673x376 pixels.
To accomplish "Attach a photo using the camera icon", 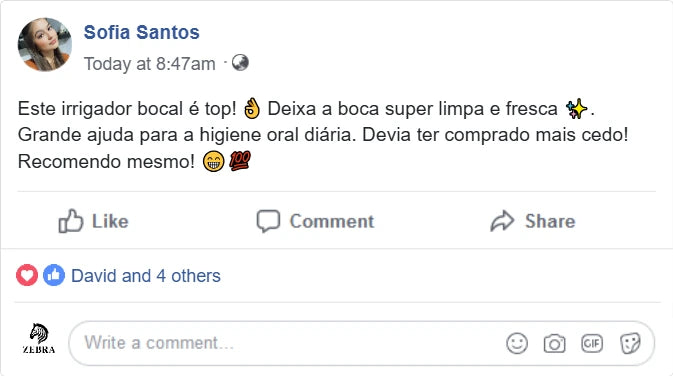I will point(554,343).
